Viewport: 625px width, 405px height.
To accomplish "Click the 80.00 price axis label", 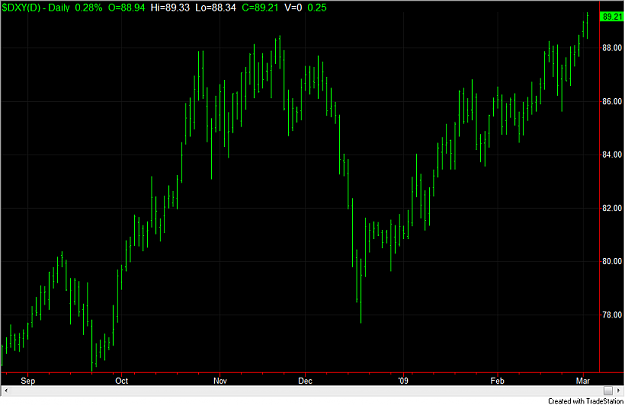I will click(612, 261).
